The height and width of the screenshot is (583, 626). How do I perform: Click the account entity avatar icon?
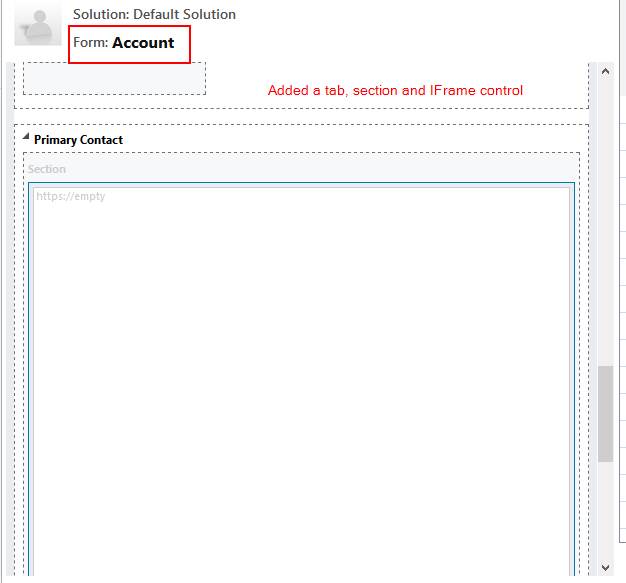pos(38,24)
